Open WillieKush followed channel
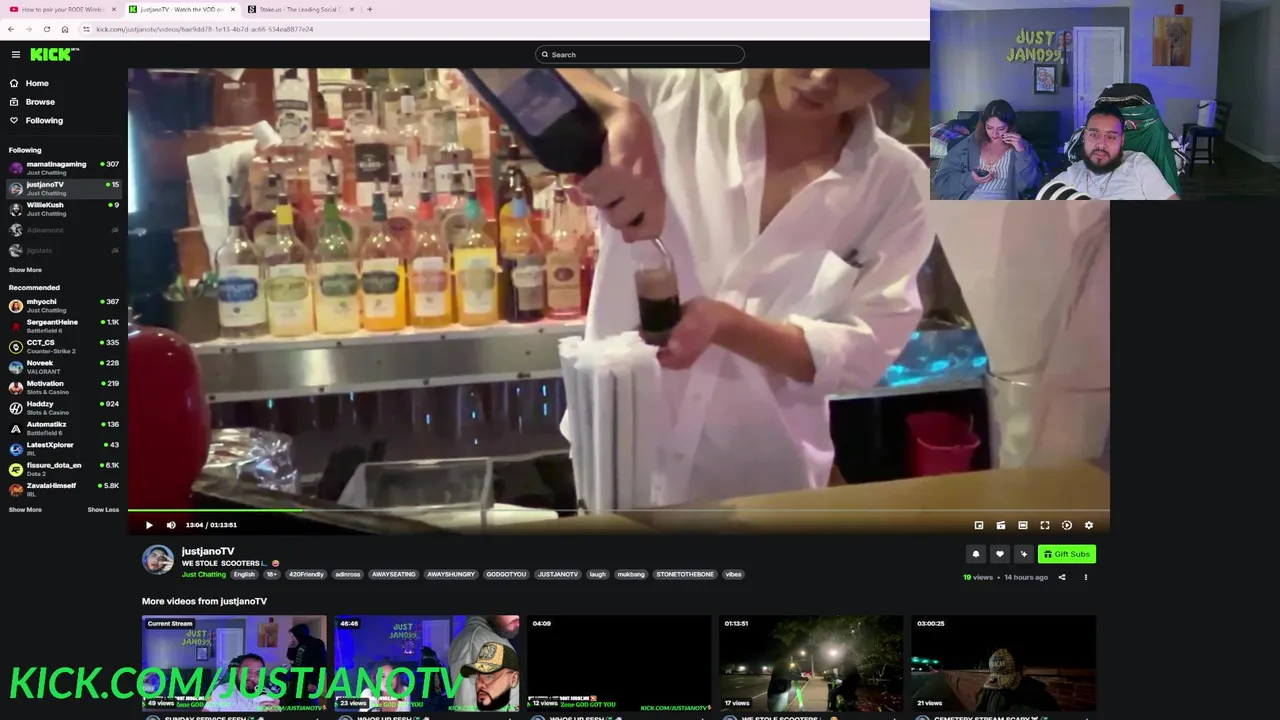The width and height of the screenshot is (1280, 720). click(x=64, y=209)
